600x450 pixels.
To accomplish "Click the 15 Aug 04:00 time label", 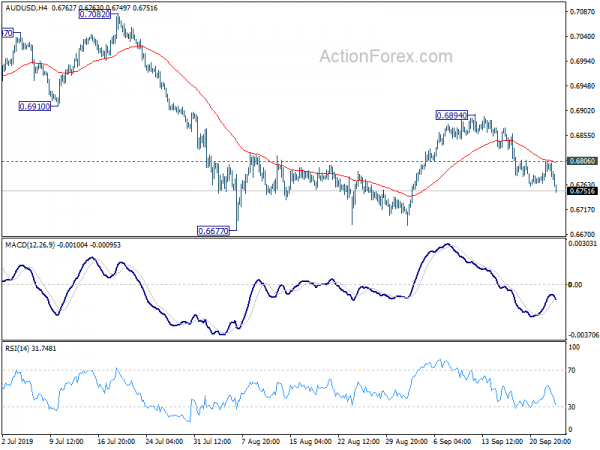I will tap(310, 441).
